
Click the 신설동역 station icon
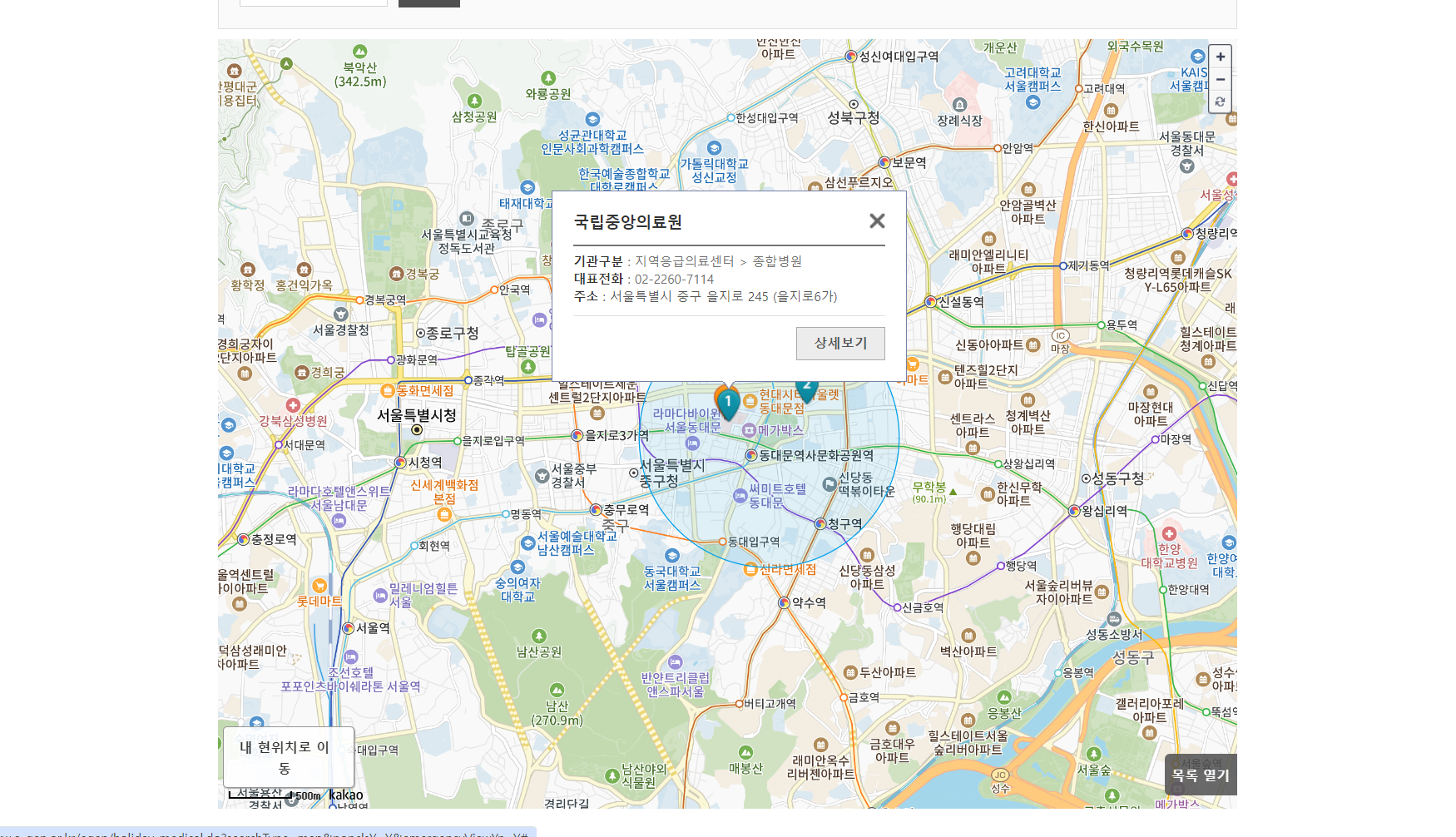click(x=930, y=302)
